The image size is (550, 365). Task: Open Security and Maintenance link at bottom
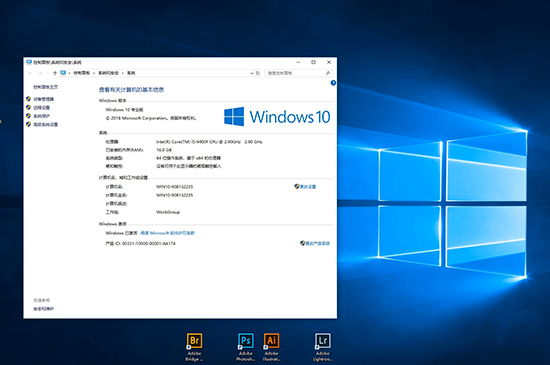point(43,309)
